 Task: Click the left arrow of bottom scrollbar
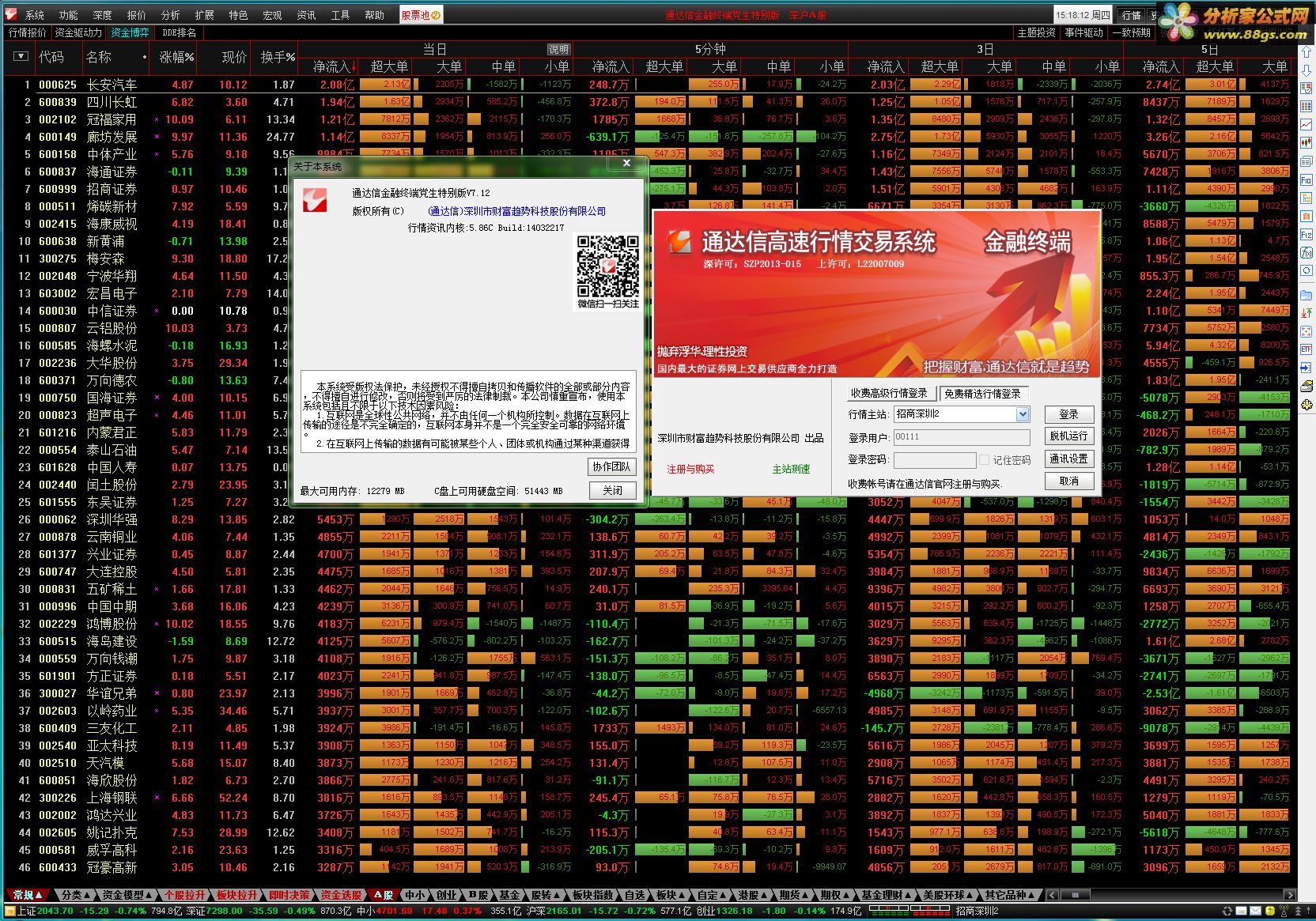(x=1053, y=895)
